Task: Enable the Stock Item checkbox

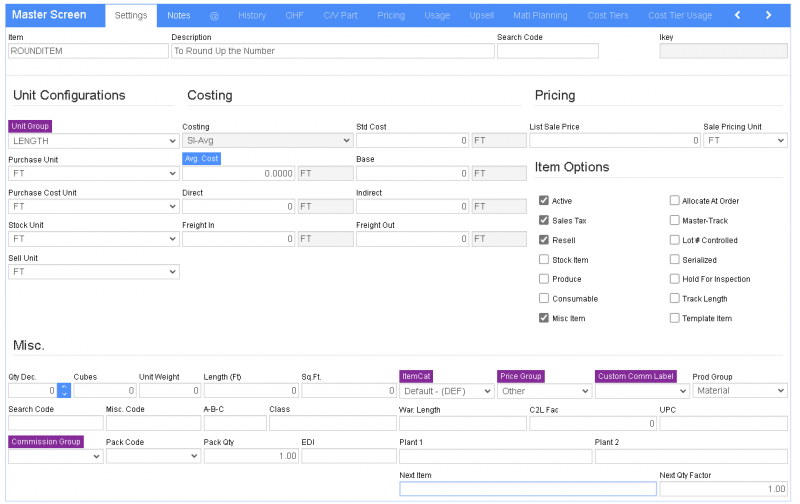Action: tap(544, 260)
